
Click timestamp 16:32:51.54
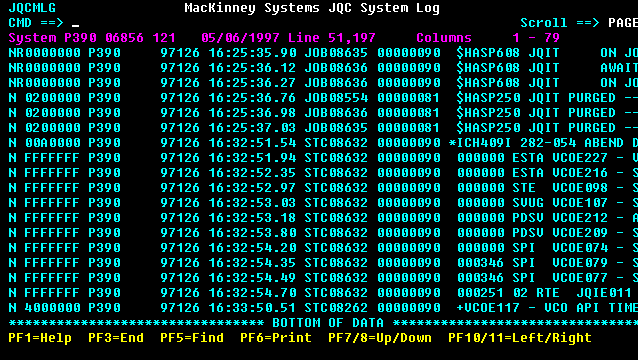252,143
